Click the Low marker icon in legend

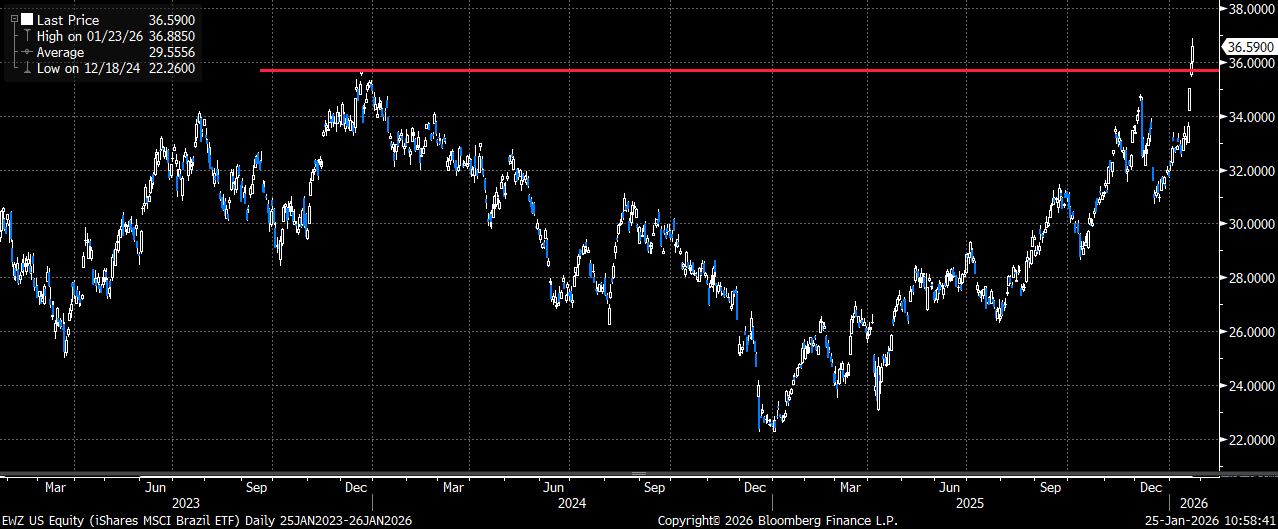coord(25,68)
